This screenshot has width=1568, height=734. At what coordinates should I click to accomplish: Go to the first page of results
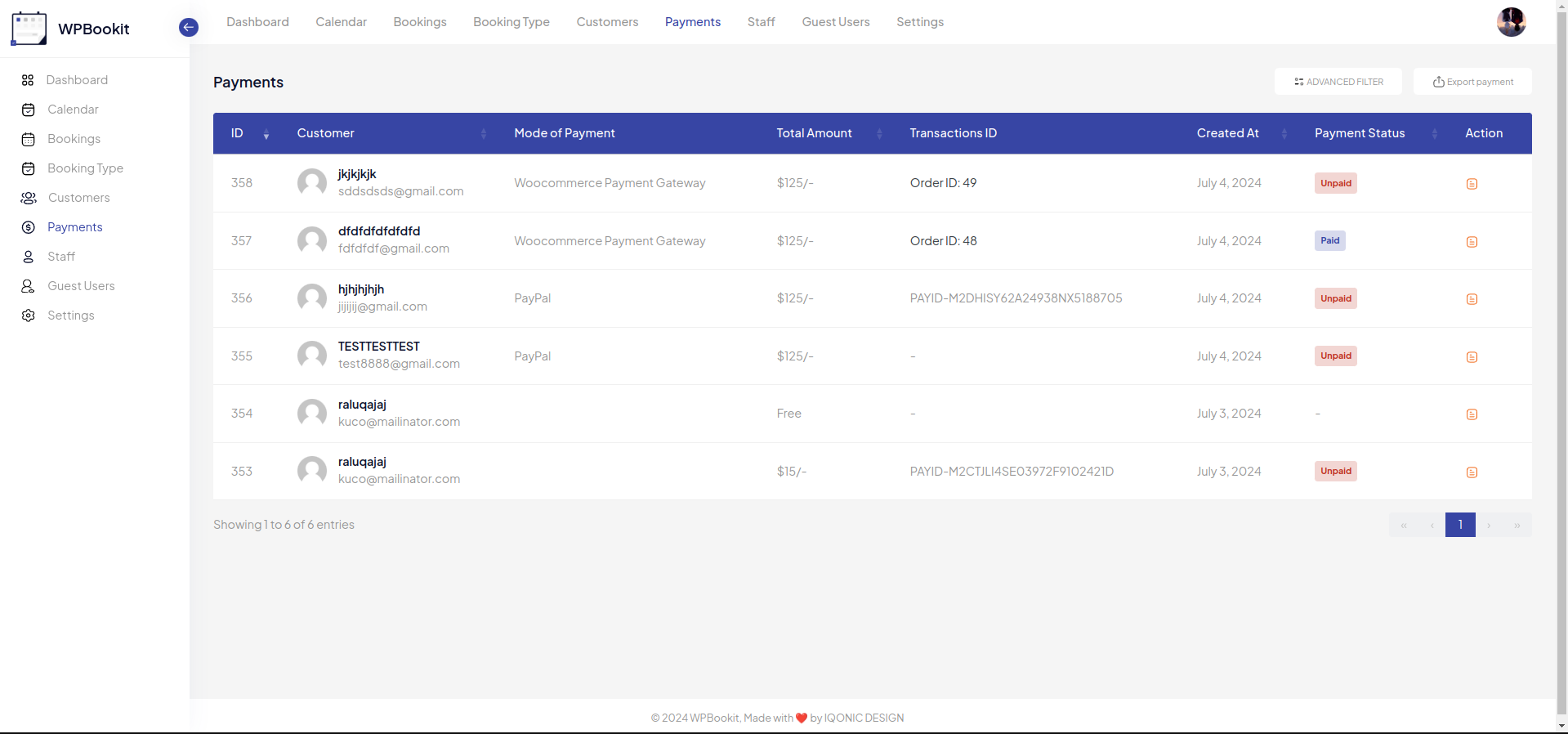click(x=1404, y=525)
